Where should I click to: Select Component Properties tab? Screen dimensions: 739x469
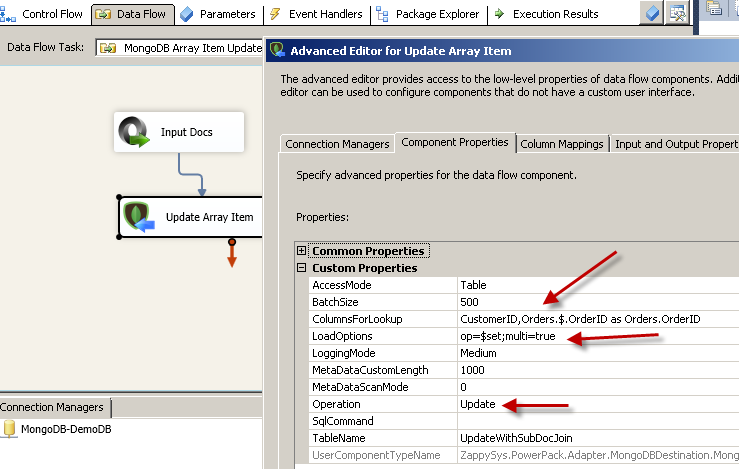(x=455, y=142)
